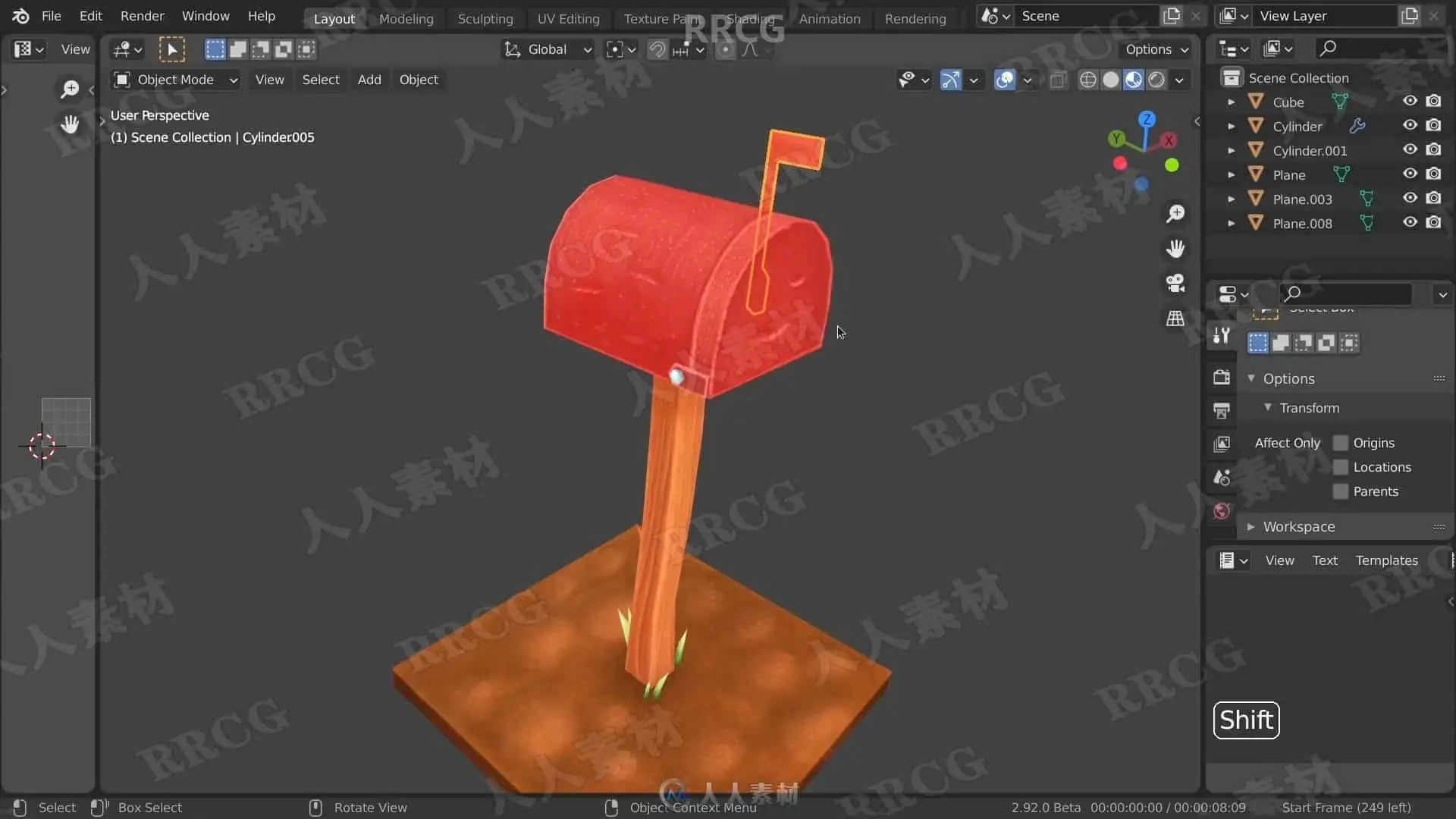Enable wireframe viewport shading

tap(1087, 80)
